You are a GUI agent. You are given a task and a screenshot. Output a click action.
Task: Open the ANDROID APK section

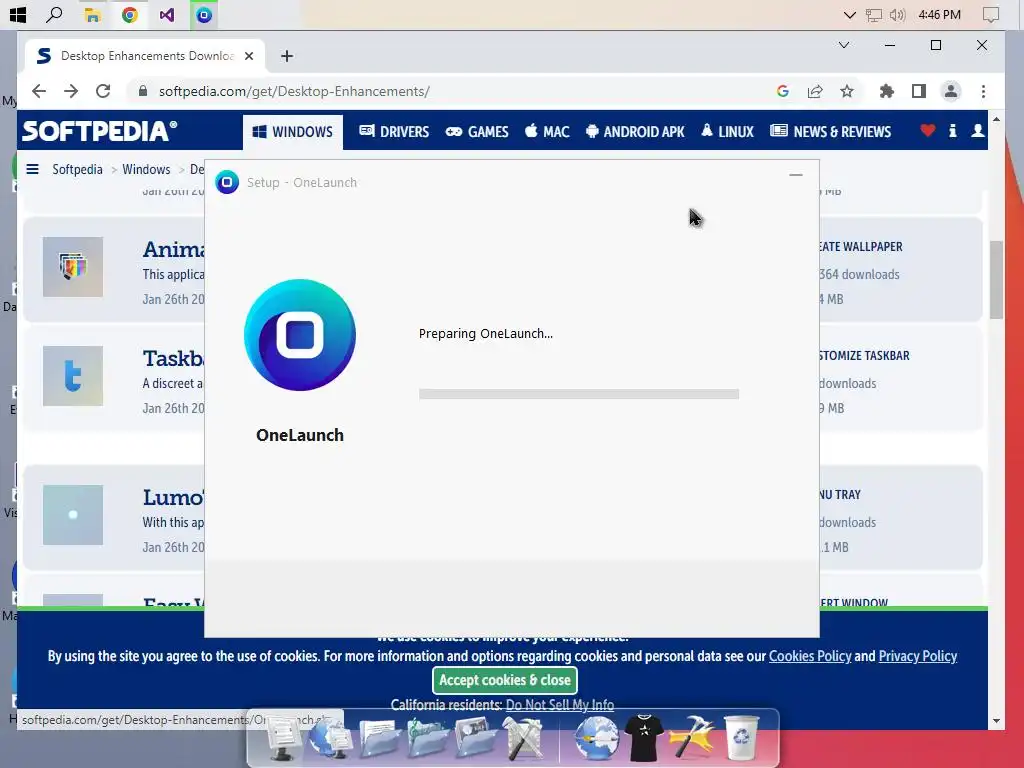(x=635, y=132)
